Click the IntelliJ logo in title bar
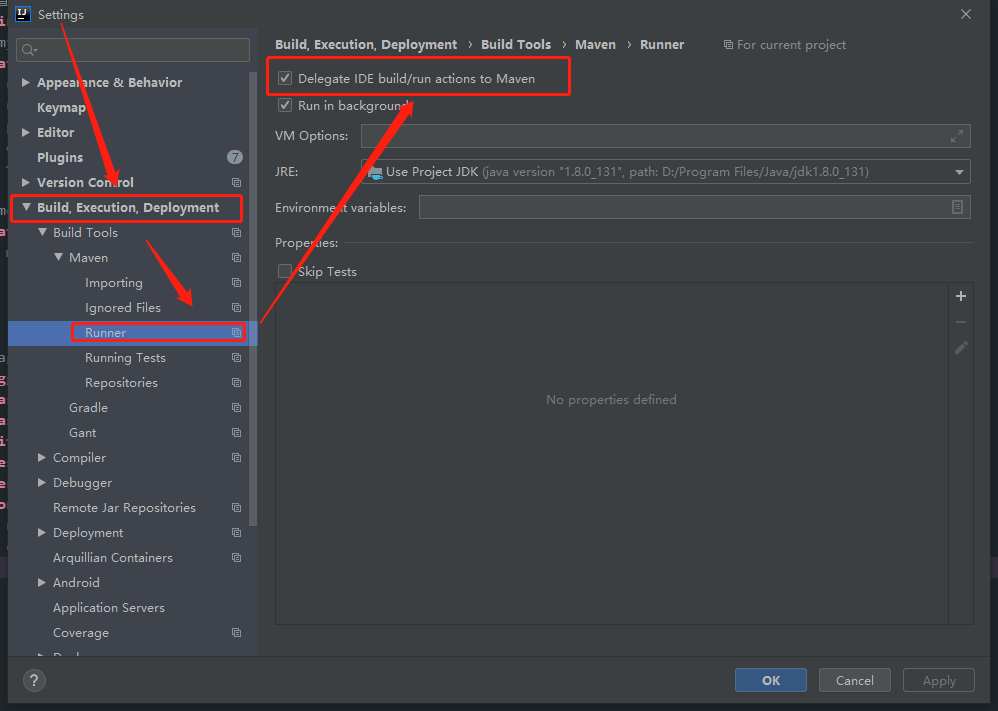Viewport: 998px width, 711px height. click(23, 14)
